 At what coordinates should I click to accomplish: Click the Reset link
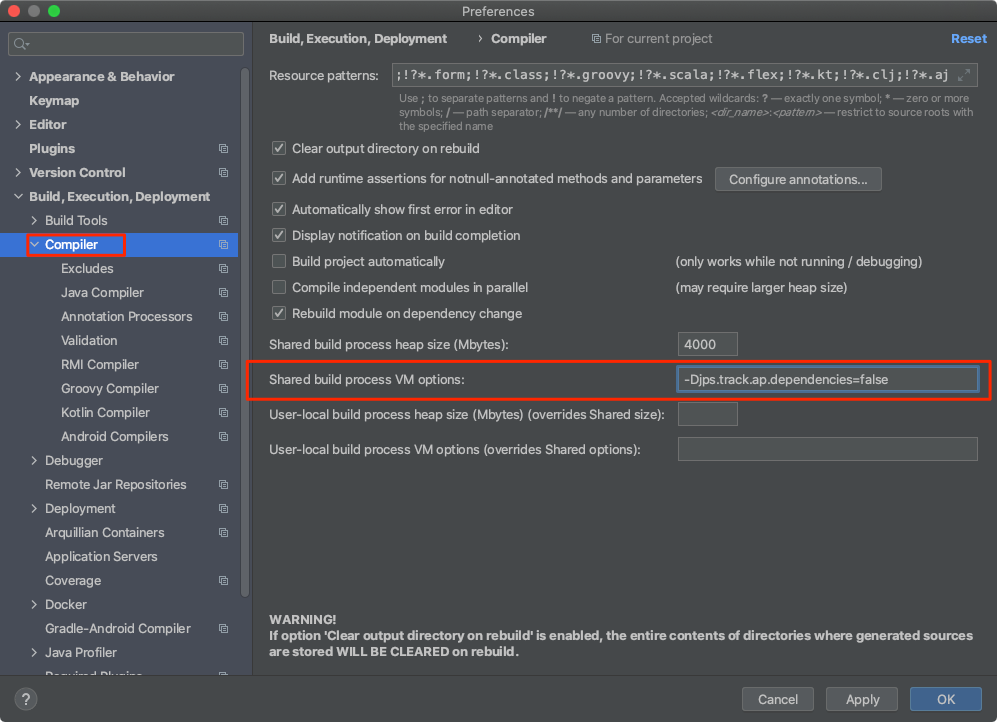click(x=968, y=39)
